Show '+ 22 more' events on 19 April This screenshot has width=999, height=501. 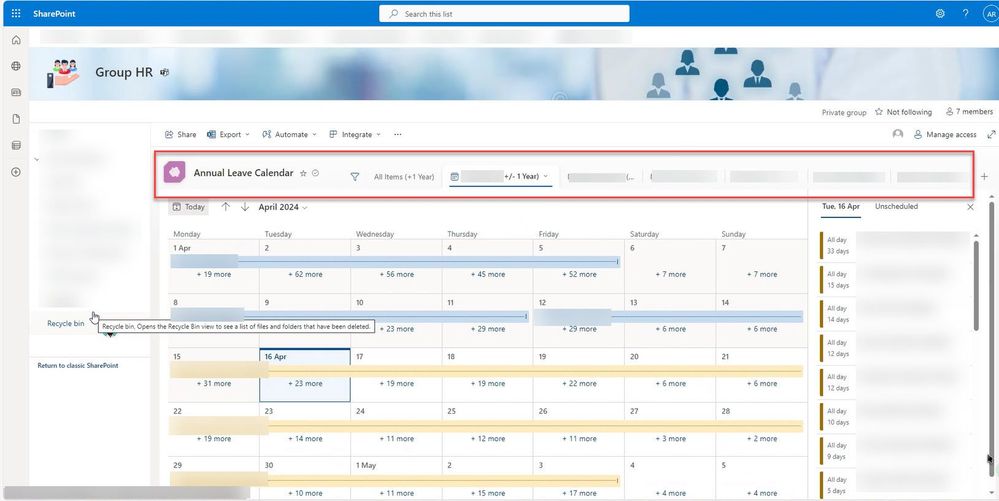click(579, 384)
